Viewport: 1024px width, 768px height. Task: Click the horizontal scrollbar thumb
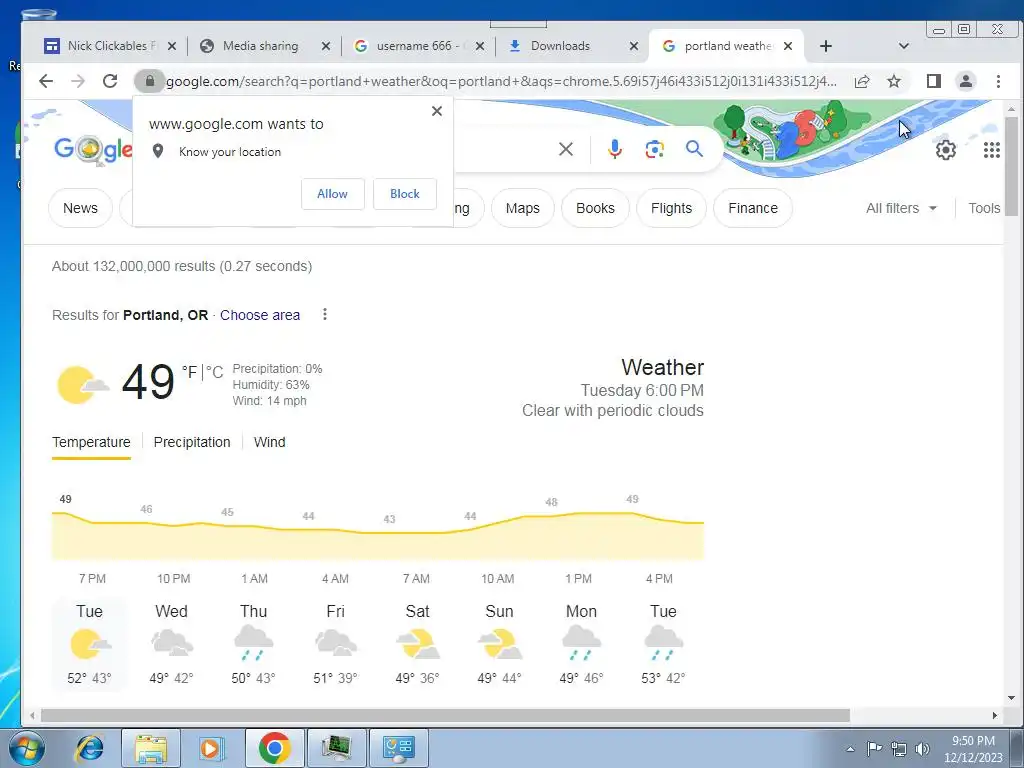445,716
